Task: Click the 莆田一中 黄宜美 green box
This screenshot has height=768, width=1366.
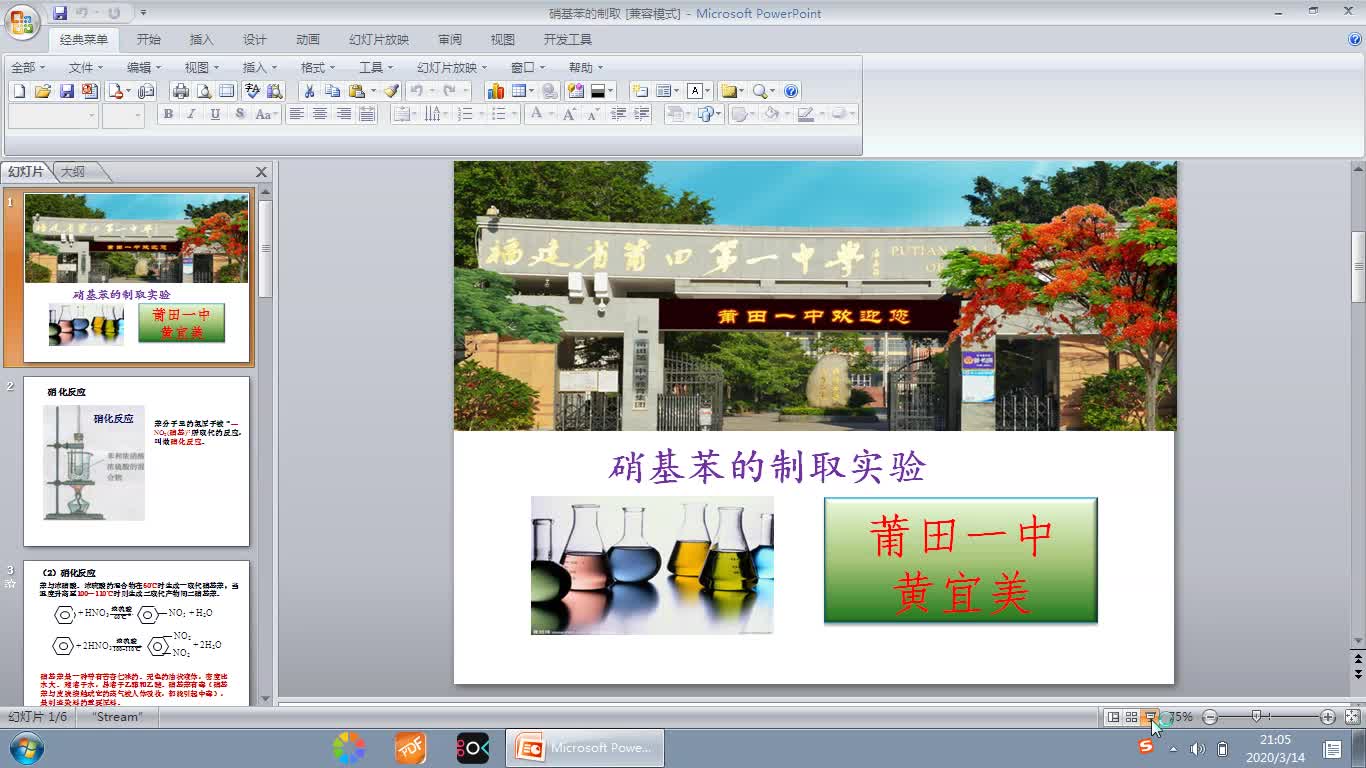Action: [x=960, y=560]
